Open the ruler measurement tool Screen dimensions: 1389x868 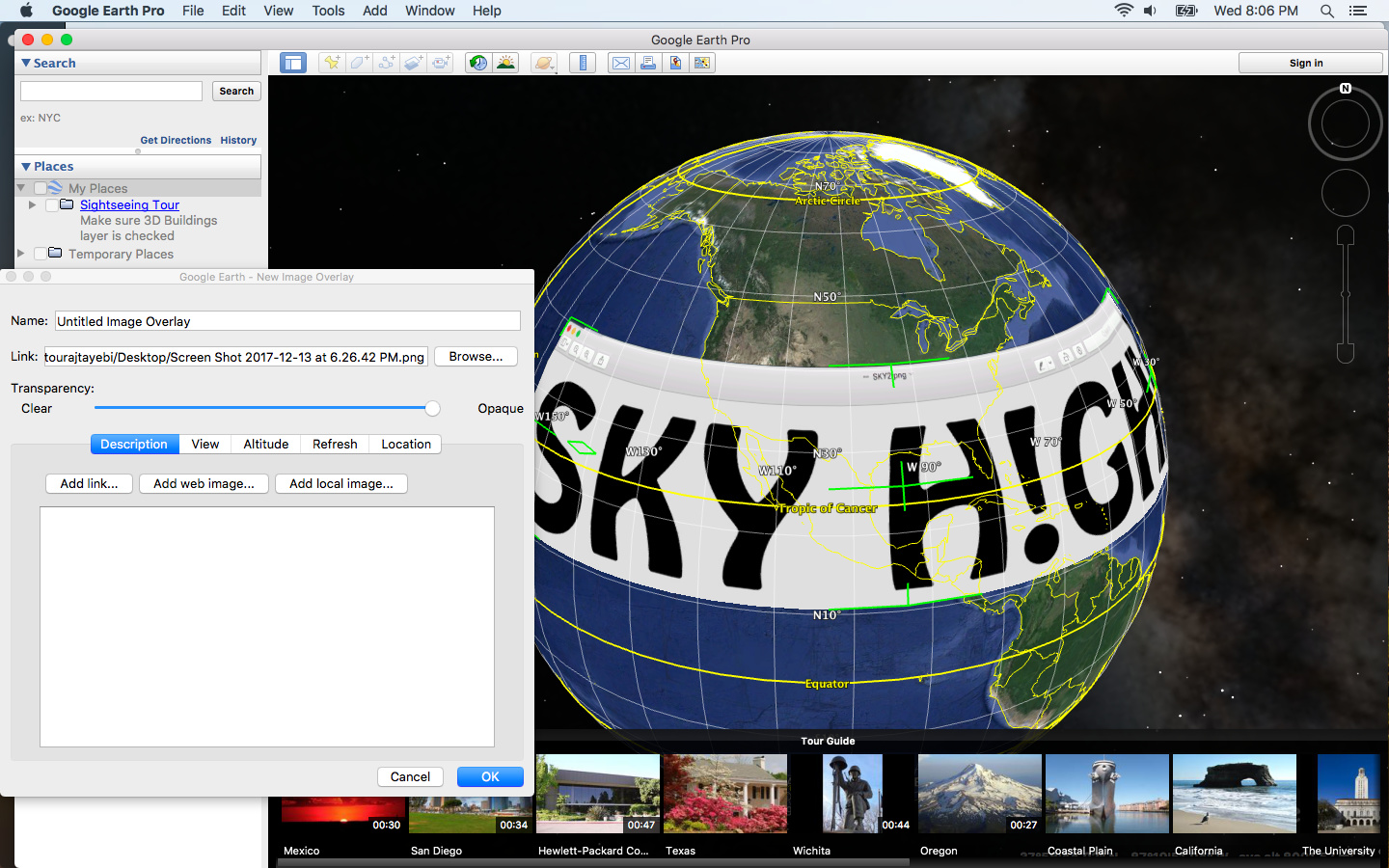pos(583,63)
